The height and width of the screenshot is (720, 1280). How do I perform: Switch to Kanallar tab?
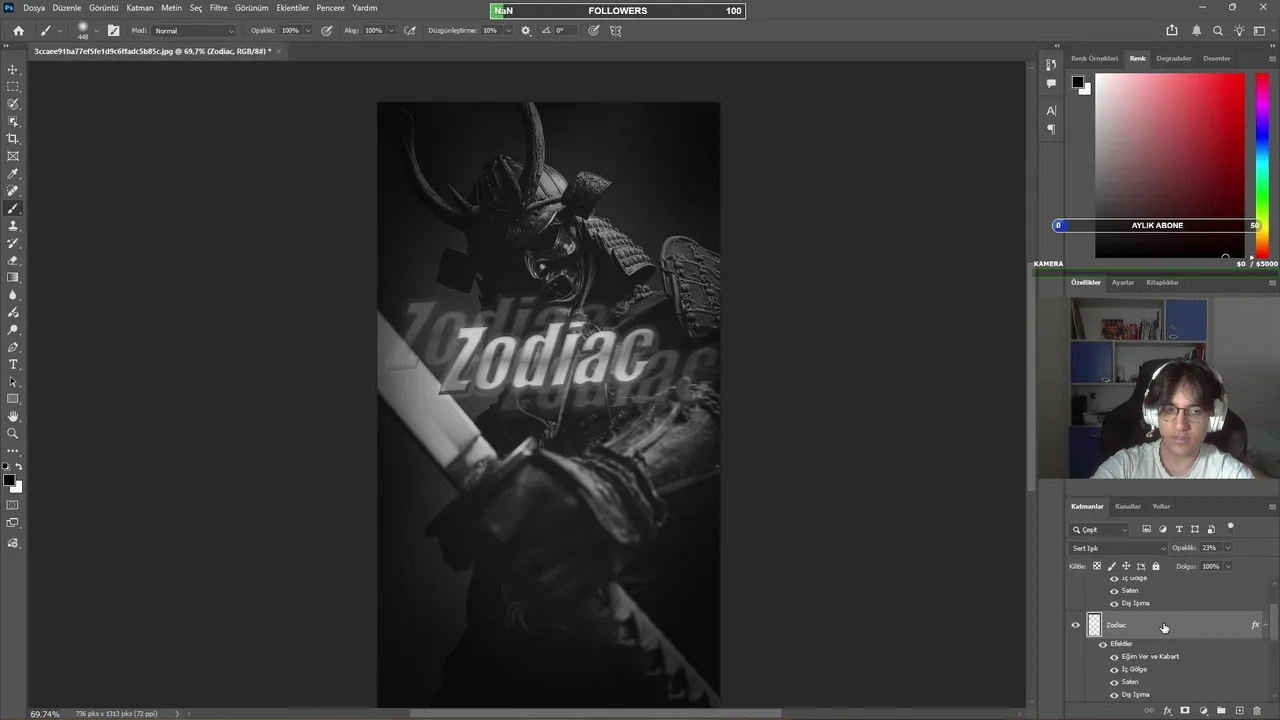pyautogui.click(x=1128, y=506)
